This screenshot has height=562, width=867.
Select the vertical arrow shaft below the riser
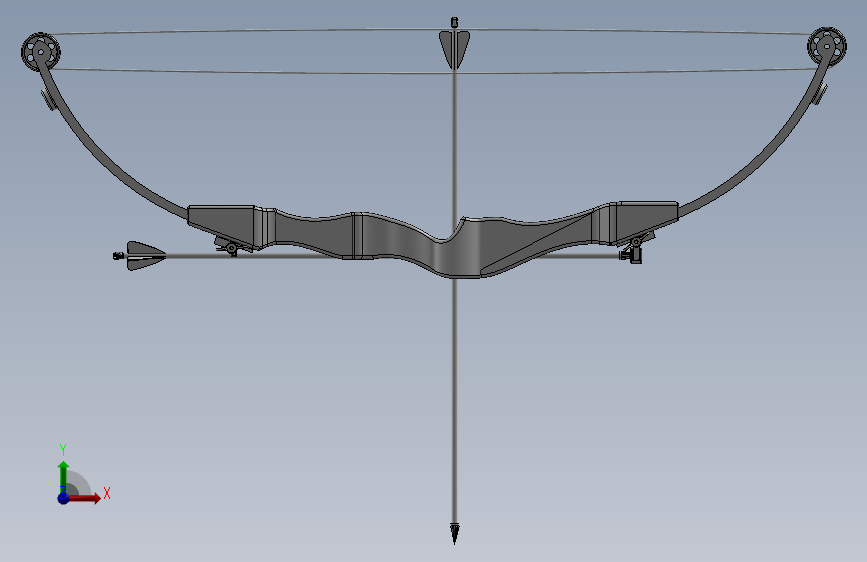coord(455,401)
